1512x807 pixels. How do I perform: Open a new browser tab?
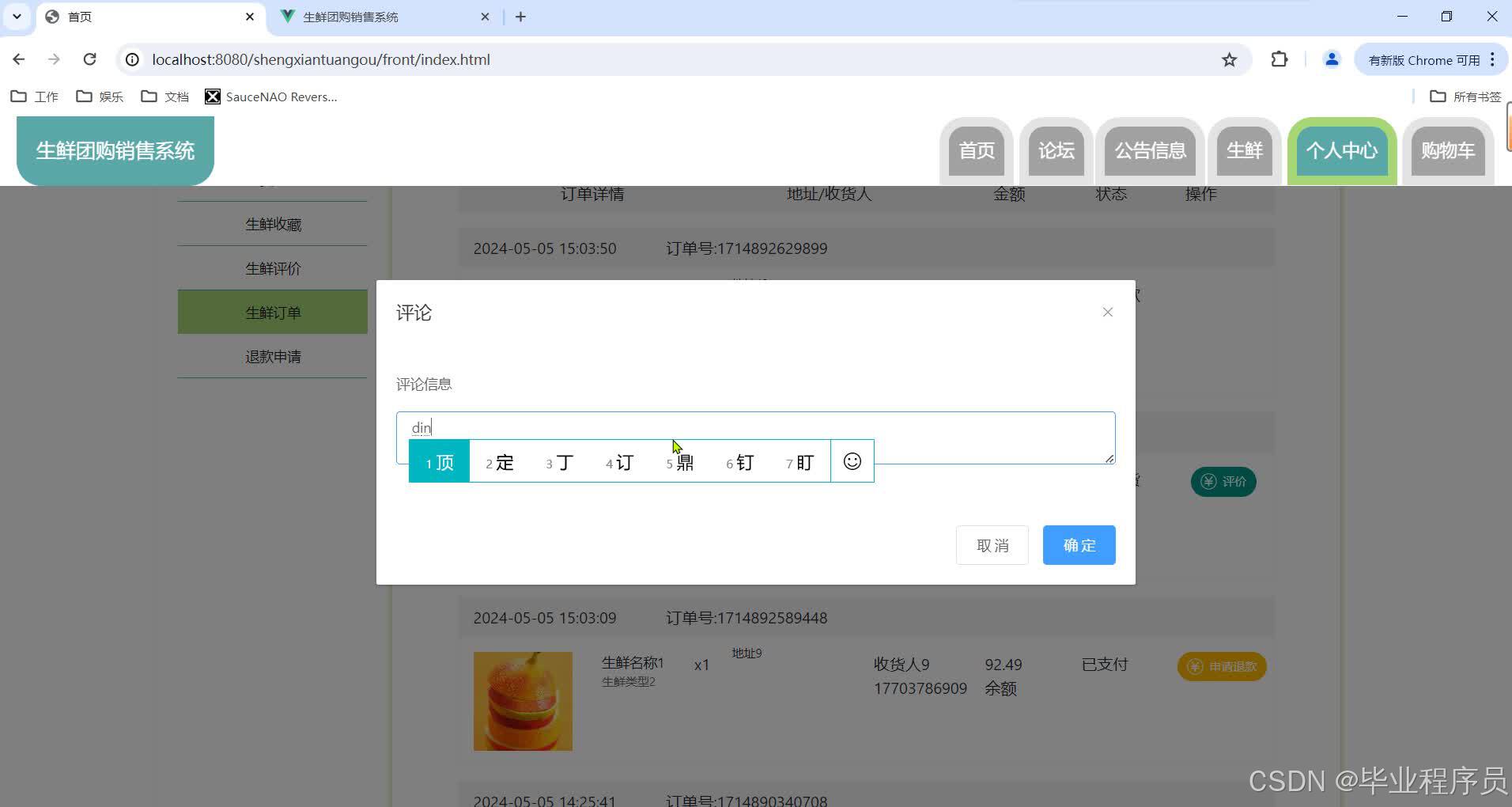point(520,17)
